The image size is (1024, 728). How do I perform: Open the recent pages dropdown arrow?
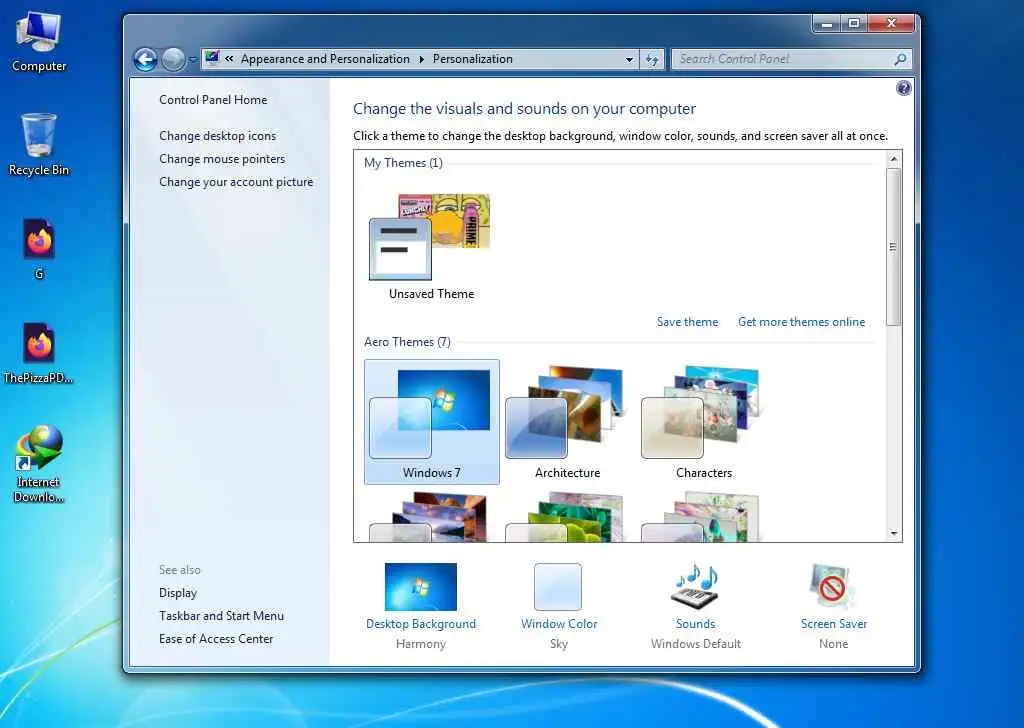[x=193, y=59]
